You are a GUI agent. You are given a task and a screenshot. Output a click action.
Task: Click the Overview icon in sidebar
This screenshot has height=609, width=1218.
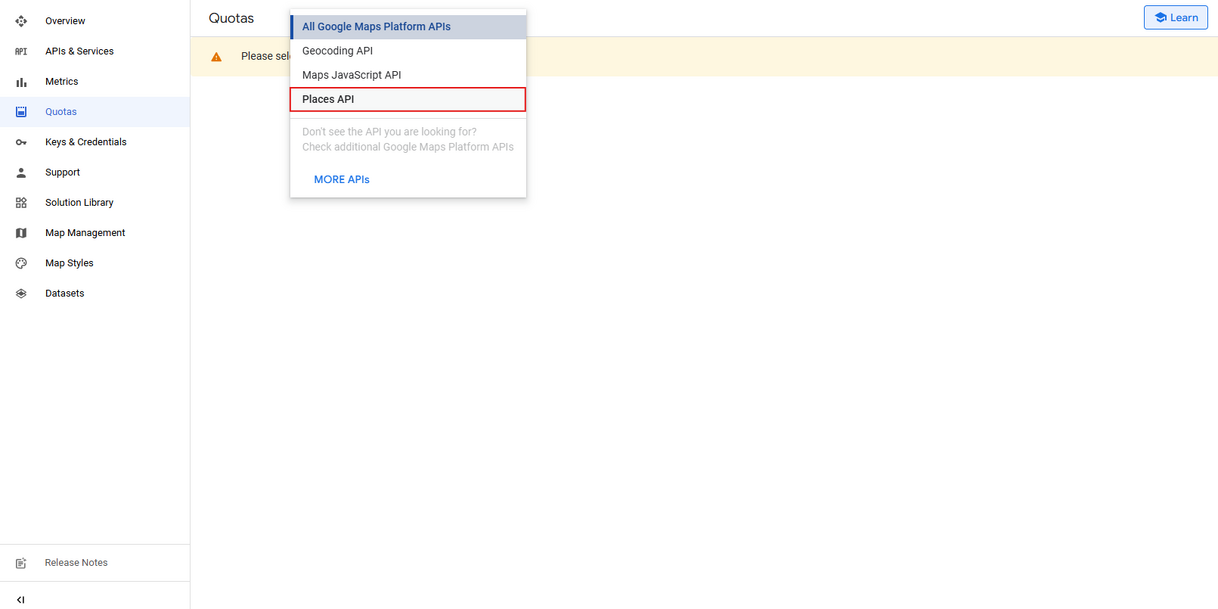click(x=21, y=21)
